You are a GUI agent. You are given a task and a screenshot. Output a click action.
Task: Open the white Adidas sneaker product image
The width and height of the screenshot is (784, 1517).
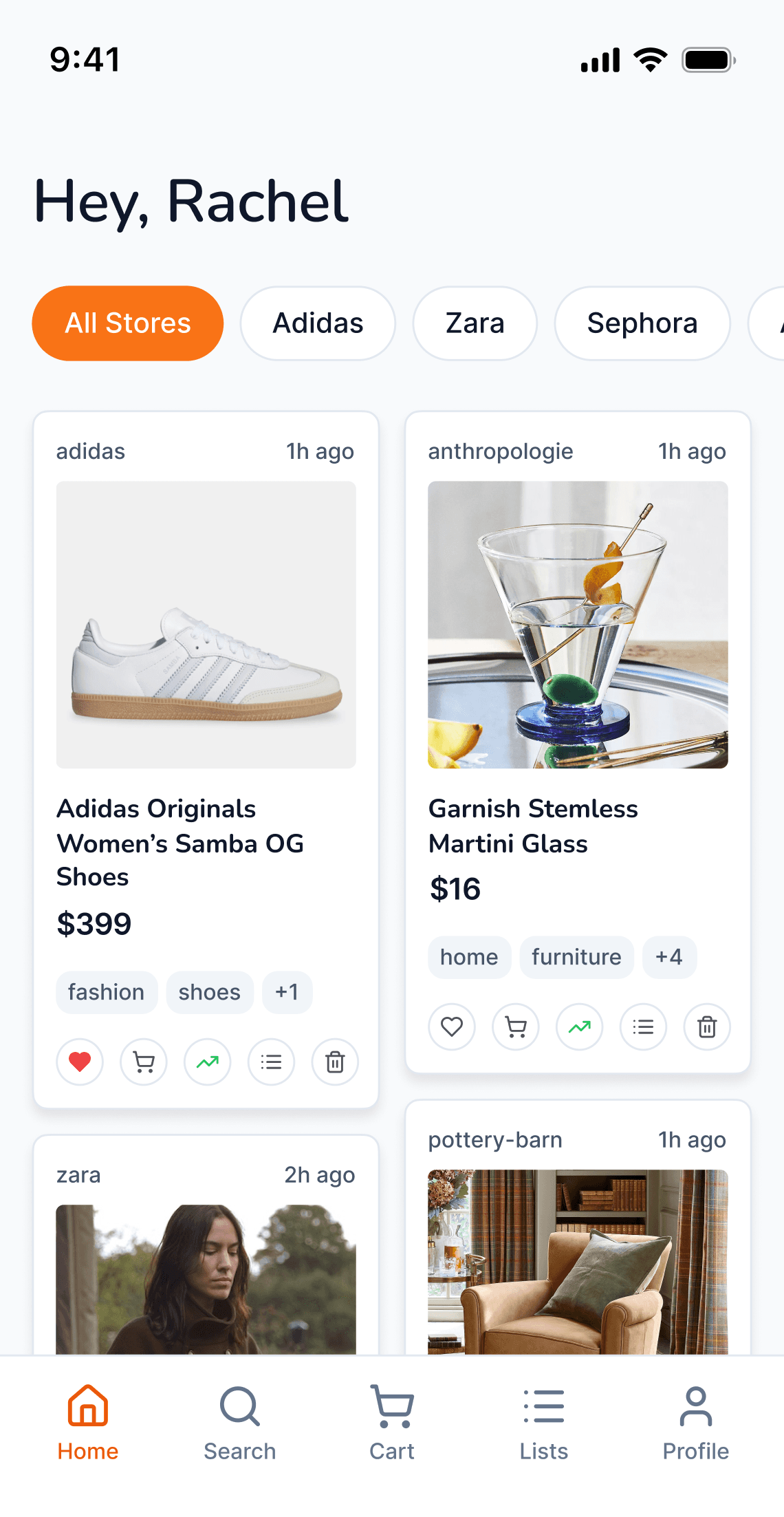(x=206, y=625)
